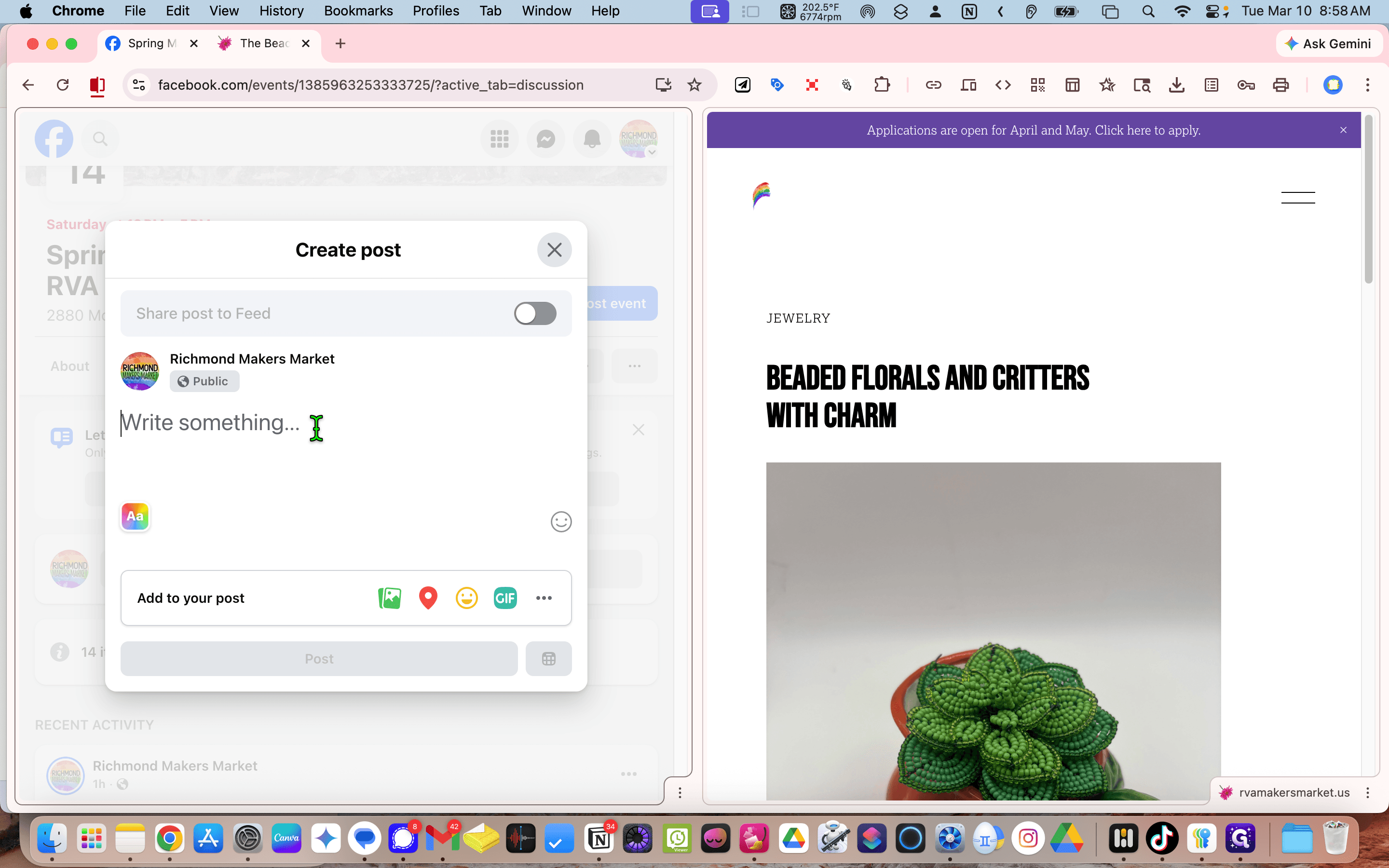The image size is (1389, 868).
Task: Open Bookmarks menu in menu bar
Action: (x=358, y=11)
